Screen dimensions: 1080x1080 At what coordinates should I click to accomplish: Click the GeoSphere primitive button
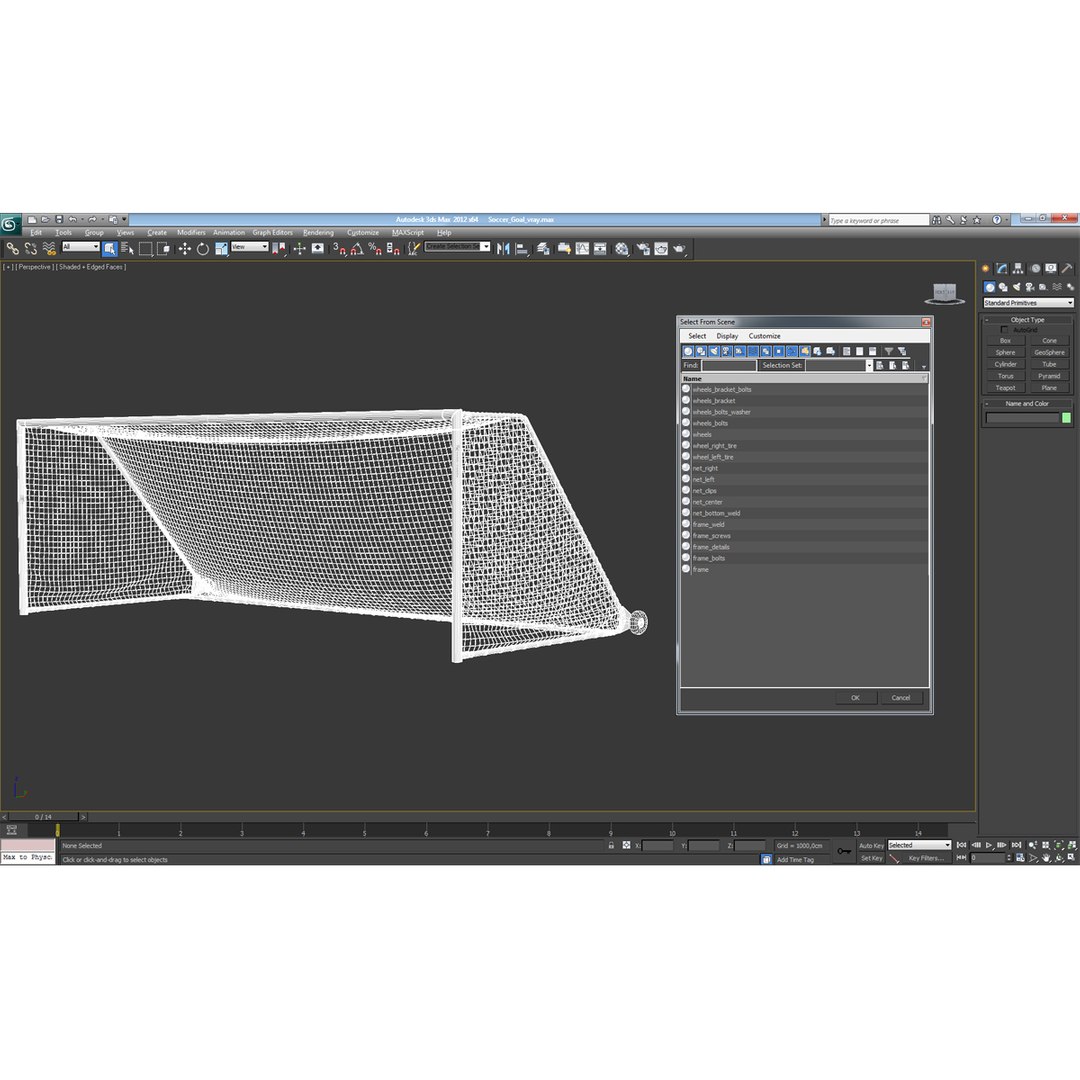[1049, 353]
